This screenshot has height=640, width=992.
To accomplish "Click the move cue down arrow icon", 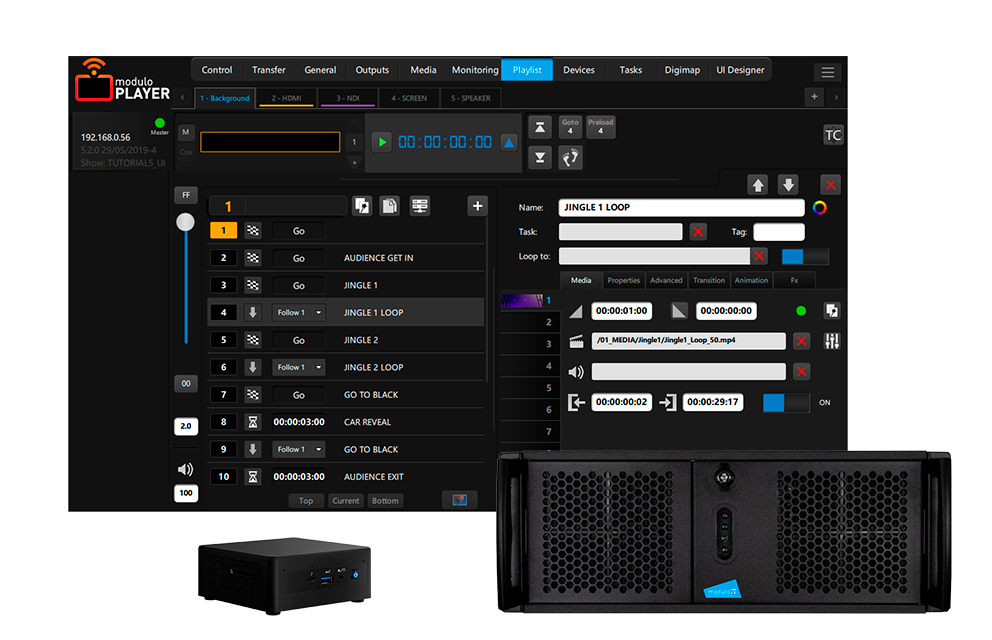I will [788, 185].
